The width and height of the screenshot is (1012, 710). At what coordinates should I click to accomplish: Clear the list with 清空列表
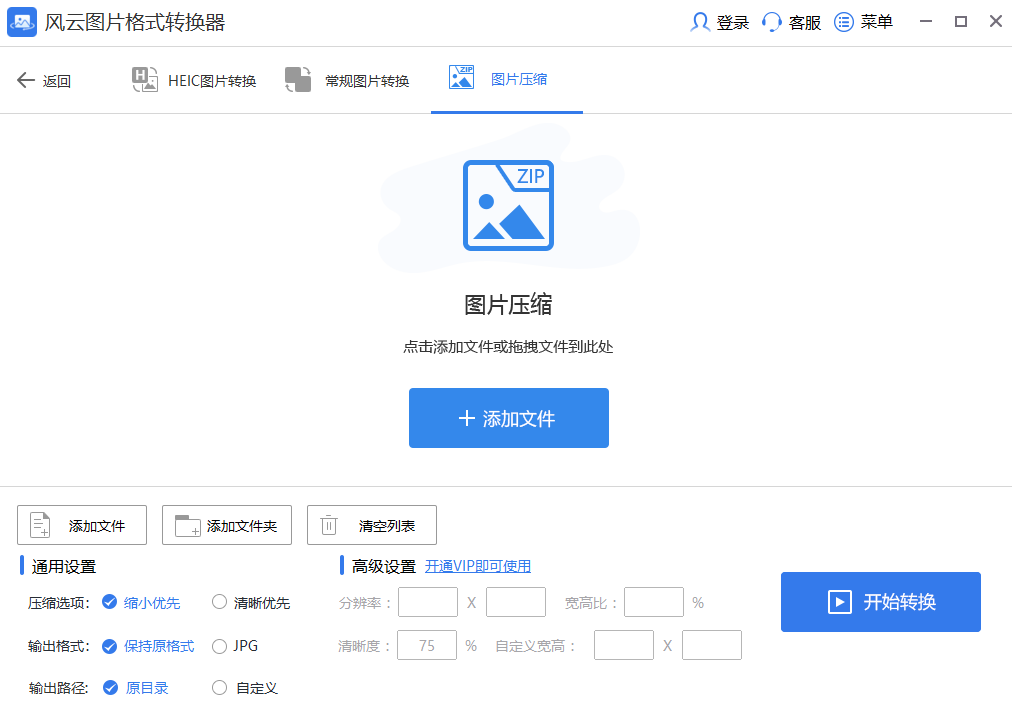372,525
